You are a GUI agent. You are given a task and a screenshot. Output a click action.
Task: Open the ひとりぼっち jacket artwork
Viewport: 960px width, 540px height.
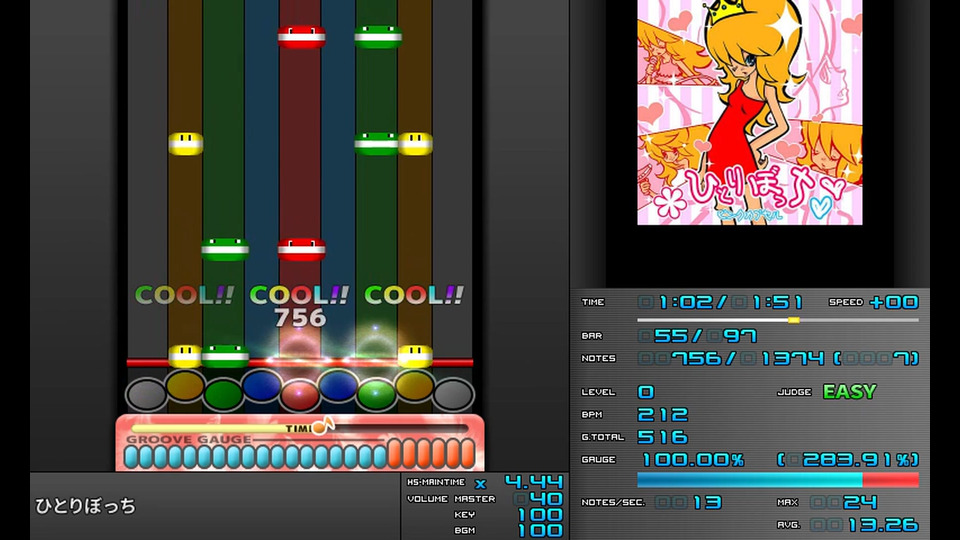[749, 112]
